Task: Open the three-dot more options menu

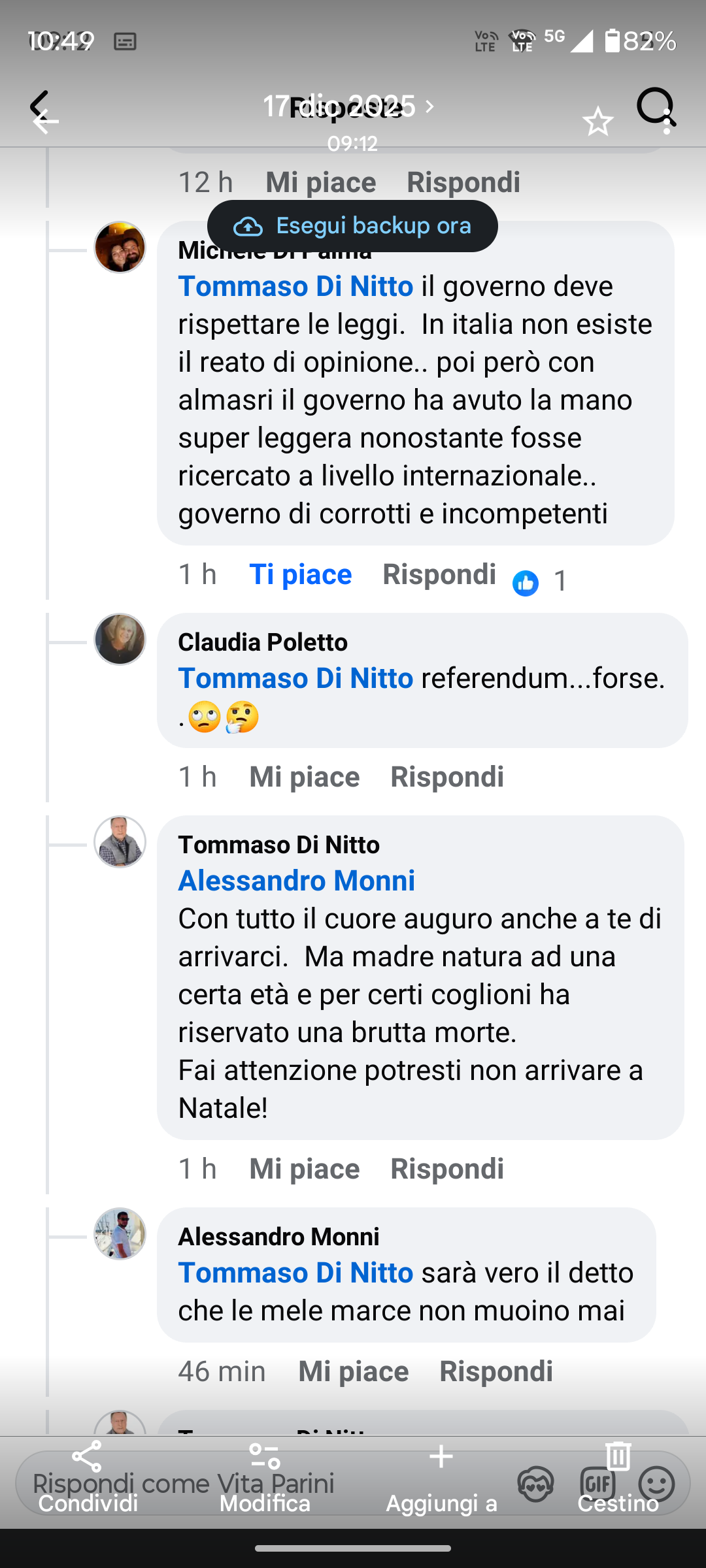Action: [667, 122]
